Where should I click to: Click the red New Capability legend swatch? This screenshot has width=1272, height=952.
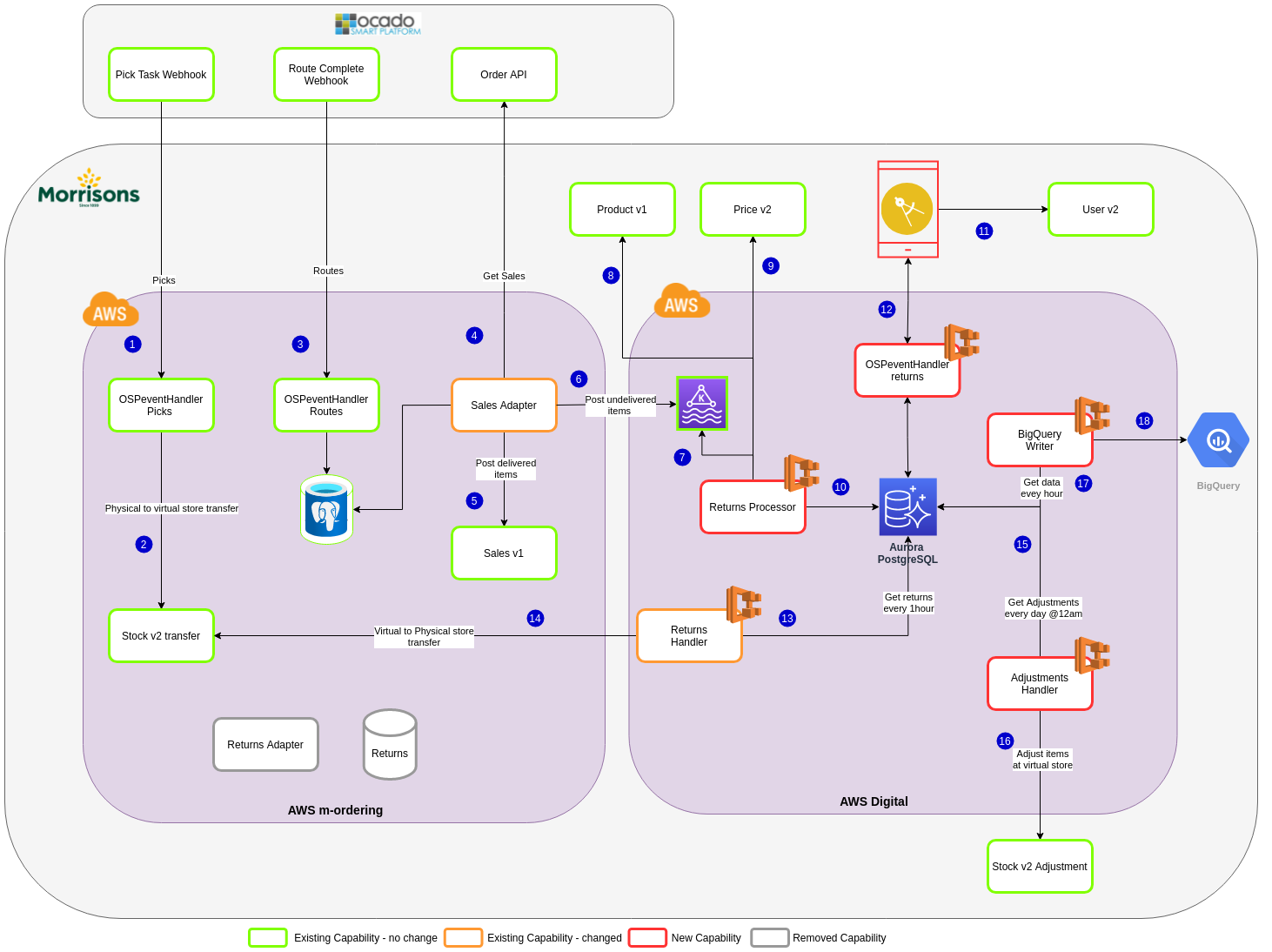point(647,937)
